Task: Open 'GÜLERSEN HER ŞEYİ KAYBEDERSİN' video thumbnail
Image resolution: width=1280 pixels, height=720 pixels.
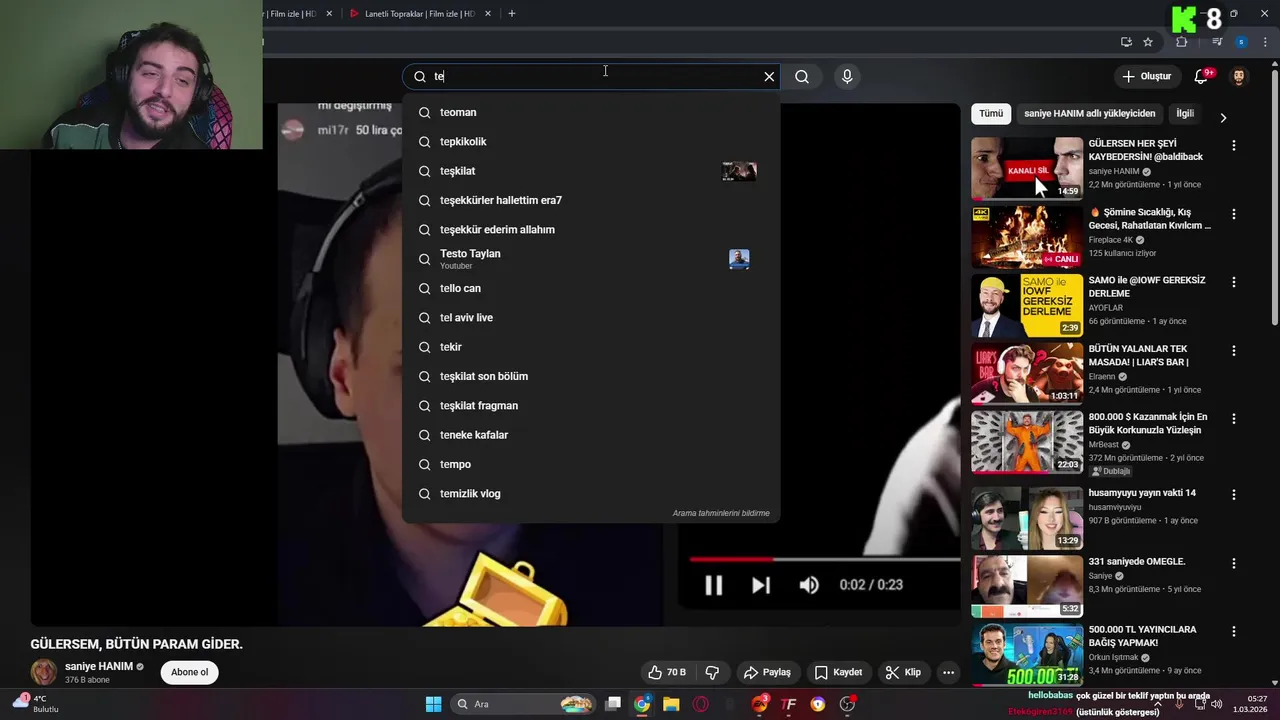Action: point(1027,168)
